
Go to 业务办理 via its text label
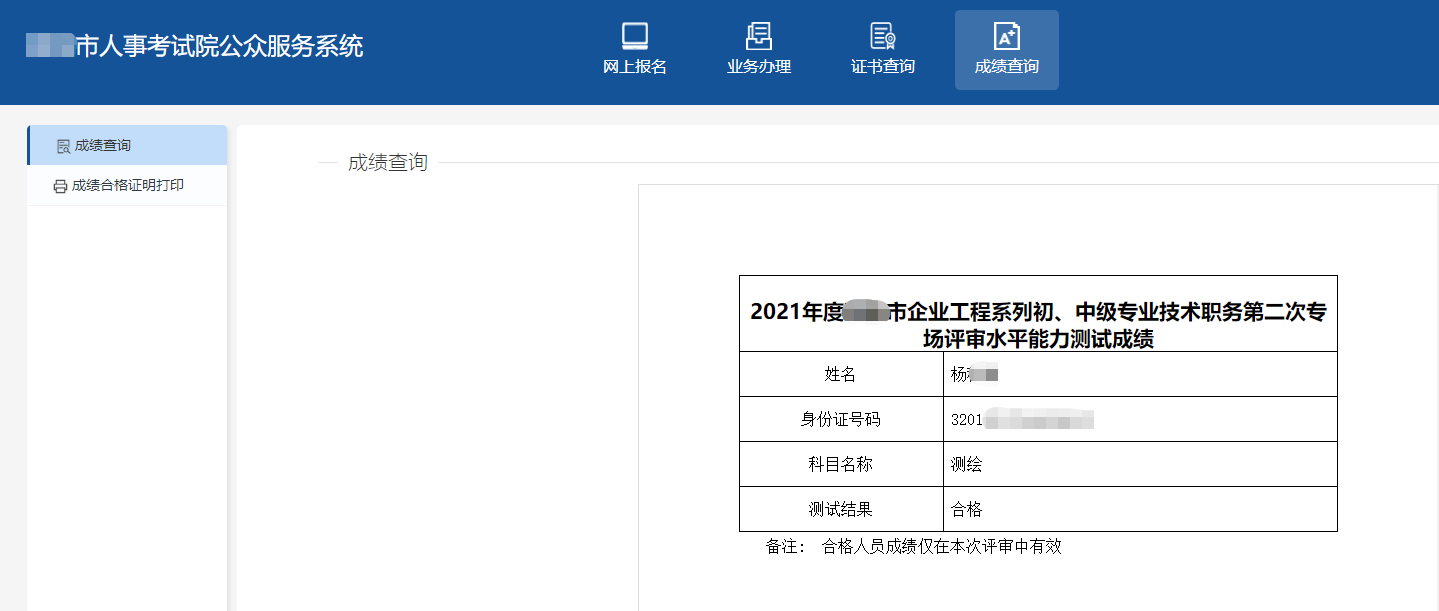[758, 67]
